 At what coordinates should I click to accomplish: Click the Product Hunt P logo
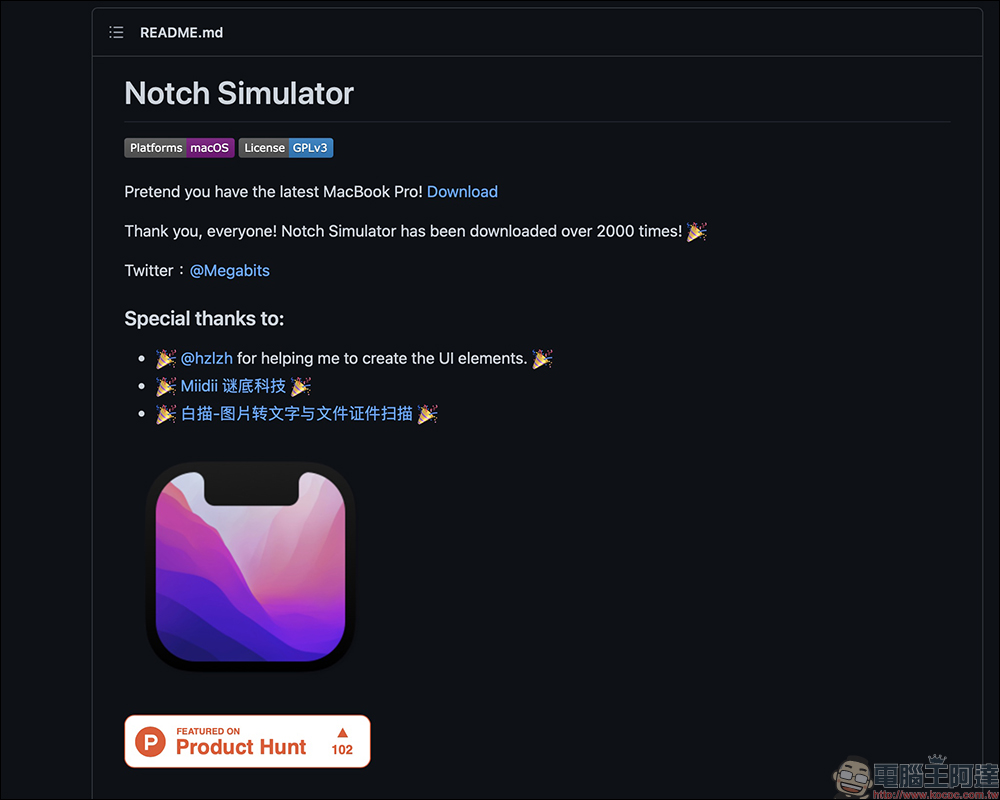coord(151,742)
